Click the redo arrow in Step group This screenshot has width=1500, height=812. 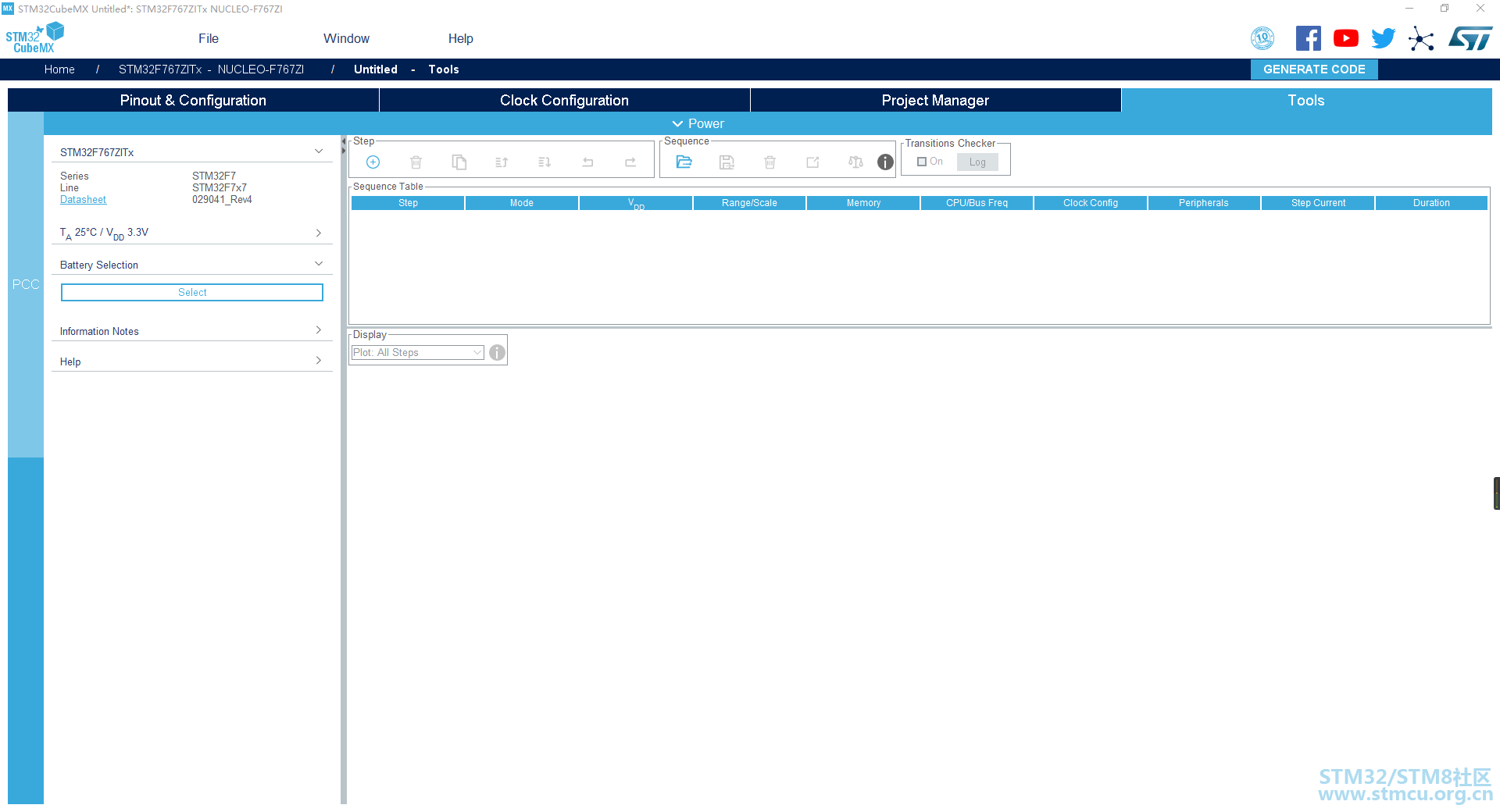pos(630,162)
